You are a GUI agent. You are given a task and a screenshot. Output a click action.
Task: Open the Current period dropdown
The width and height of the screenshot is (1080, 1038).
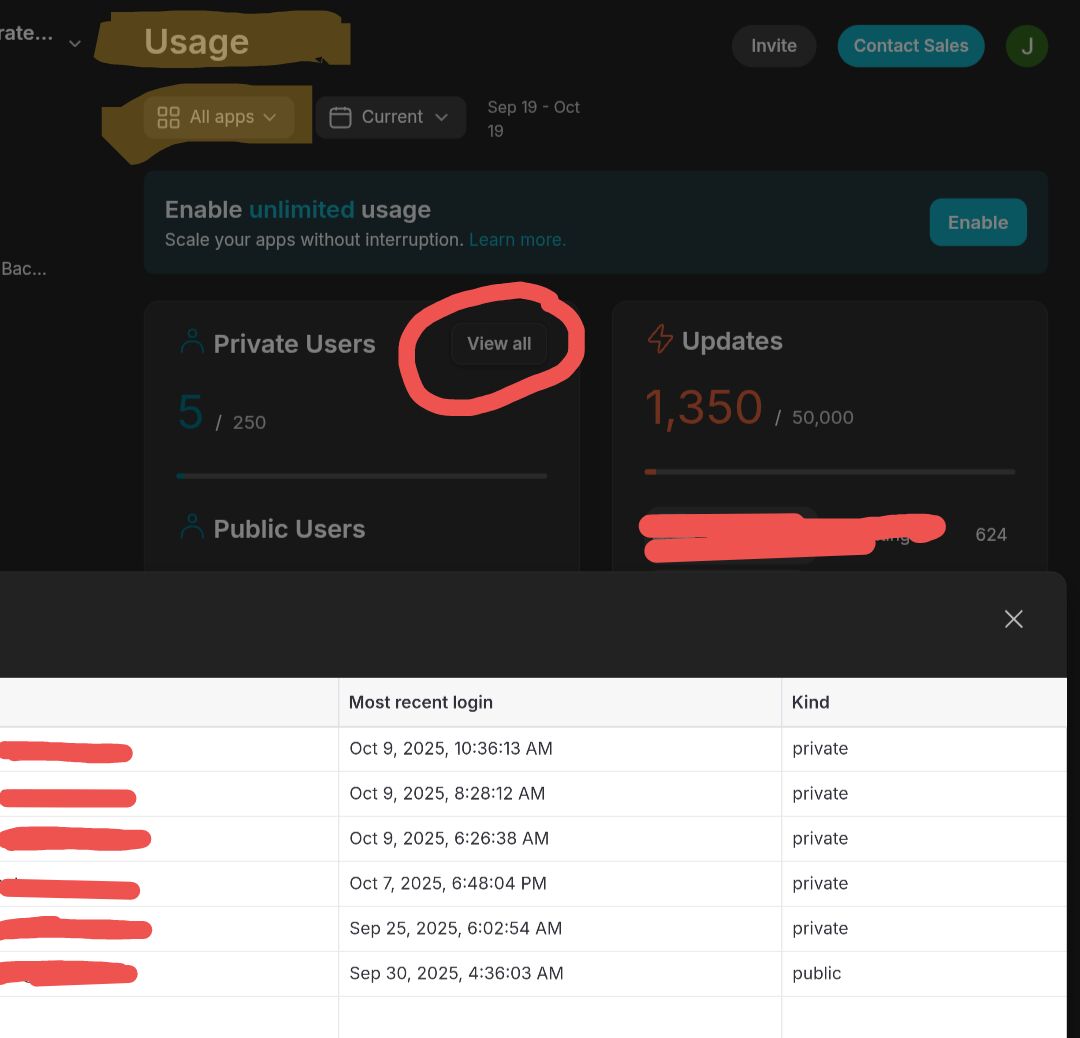click(x=391, y=117)
